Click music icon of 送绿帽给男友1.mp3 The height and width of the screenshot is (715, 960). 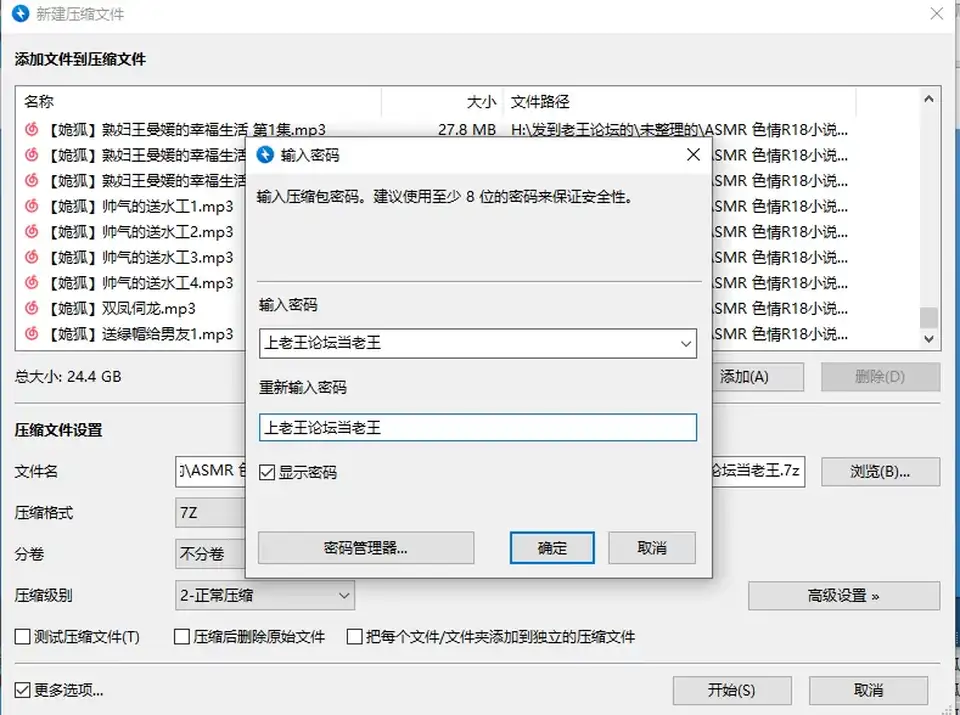click(x=31, y=334)
